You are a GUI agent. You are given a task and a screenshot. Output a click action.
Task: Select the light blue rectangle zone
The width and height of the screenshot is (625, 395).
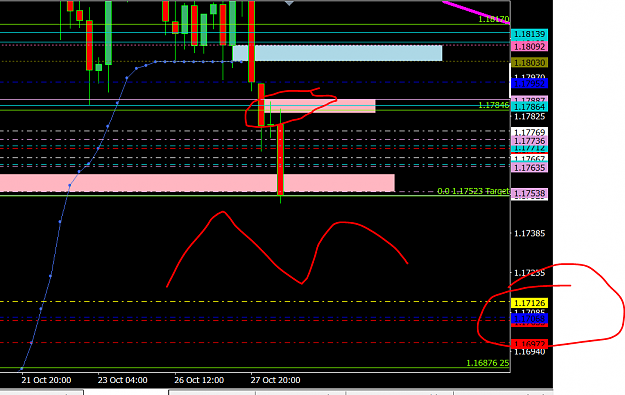point(337,53)
